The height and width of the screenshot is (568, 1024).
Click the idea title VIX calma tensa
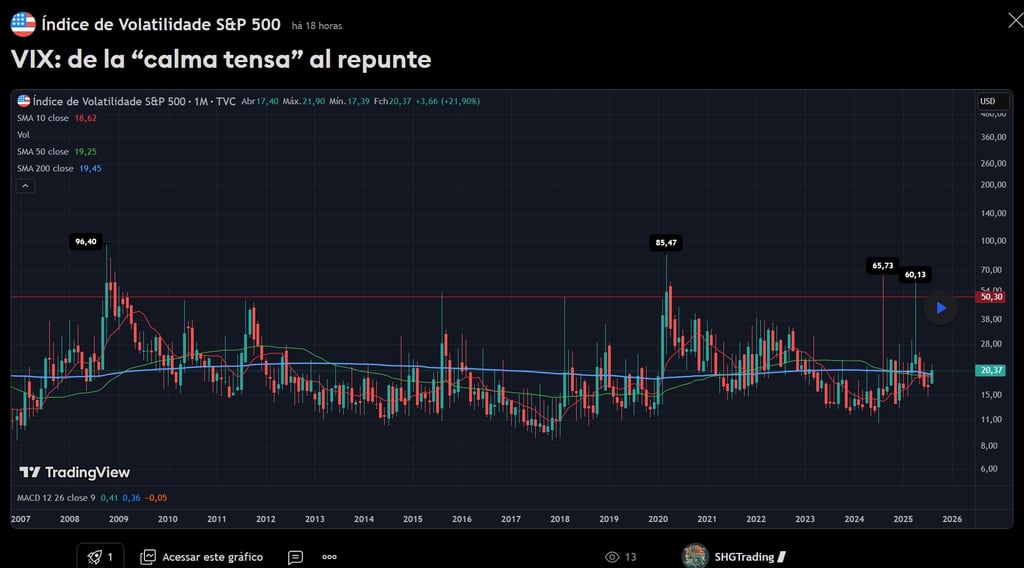[x=221, y=59]
